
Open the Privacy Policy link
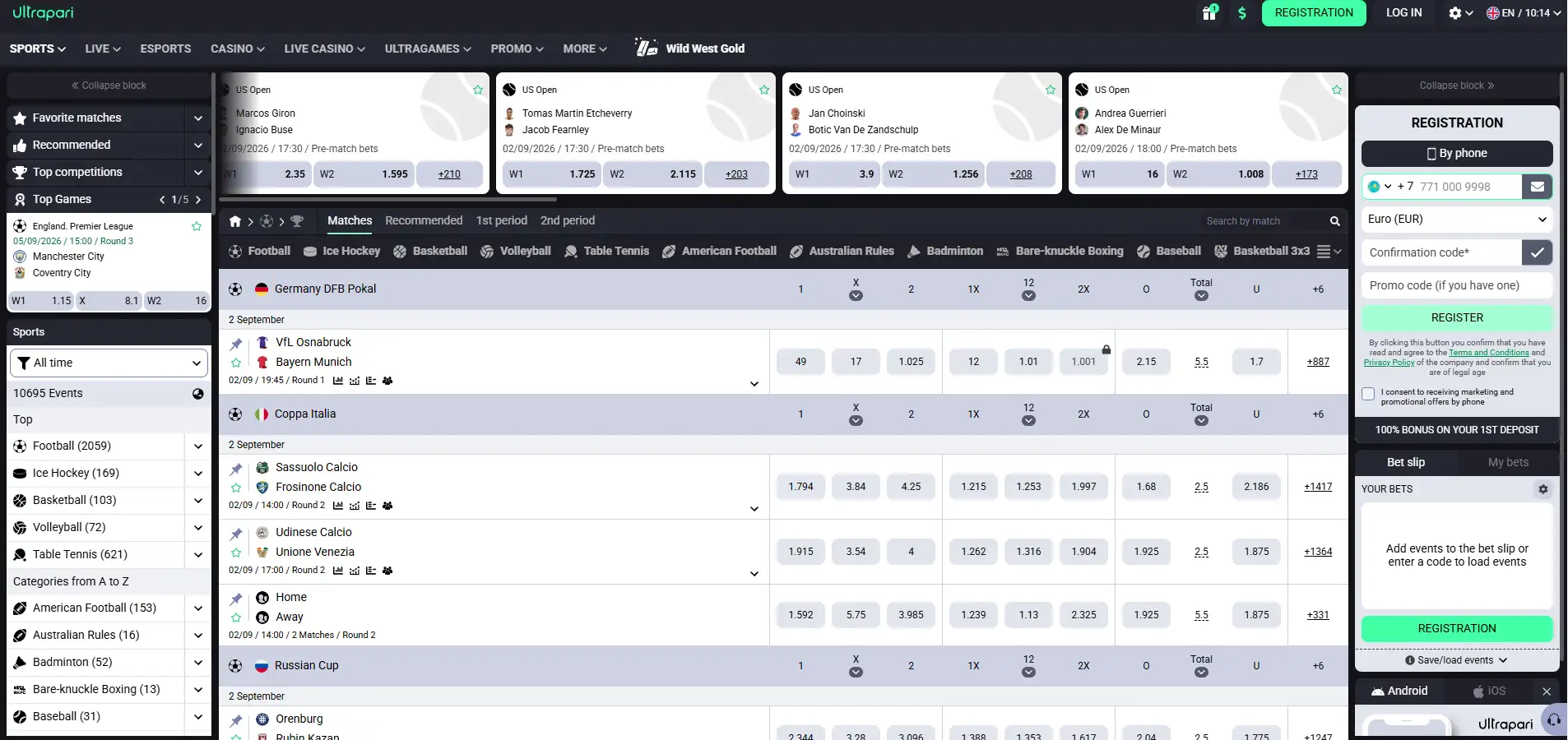(x=1389, y=363)
